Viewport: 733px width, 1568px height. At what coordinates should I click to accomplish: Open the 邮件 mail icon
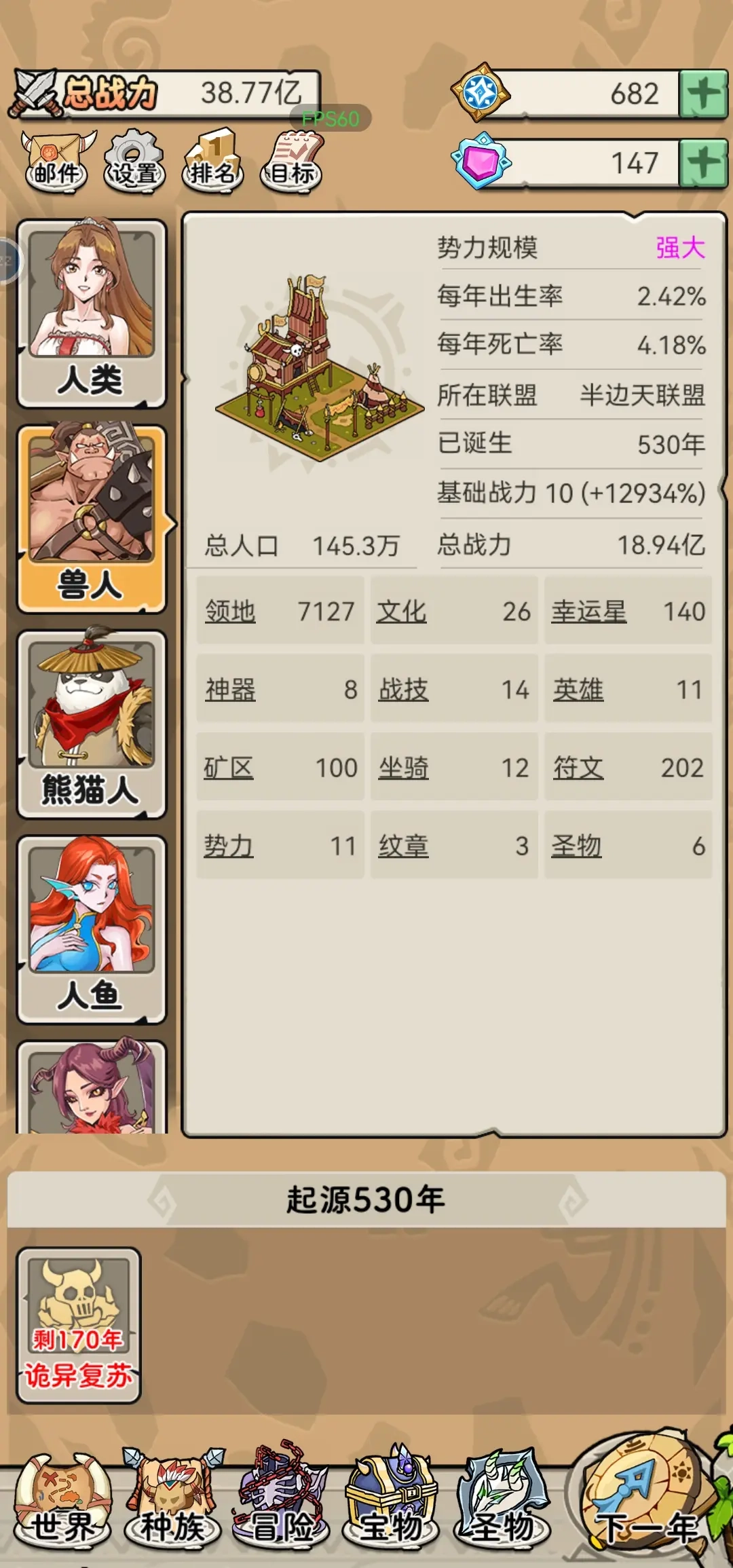coord(58,161)
